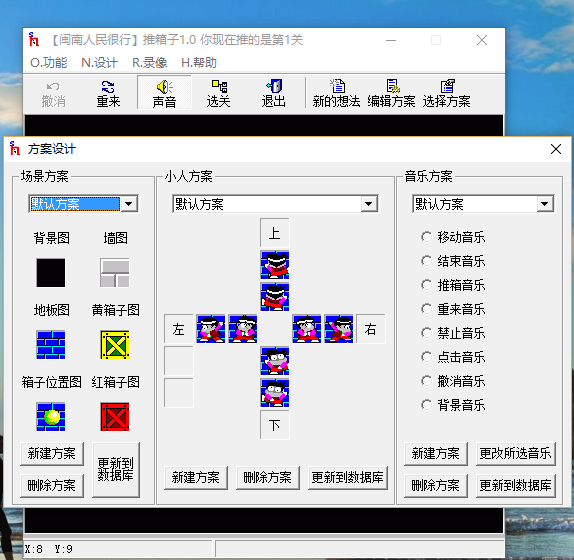Open 选择方案 choose scheme toolbar icon
Viewport: 574px width, 560px height.
[x=447, y=94]
